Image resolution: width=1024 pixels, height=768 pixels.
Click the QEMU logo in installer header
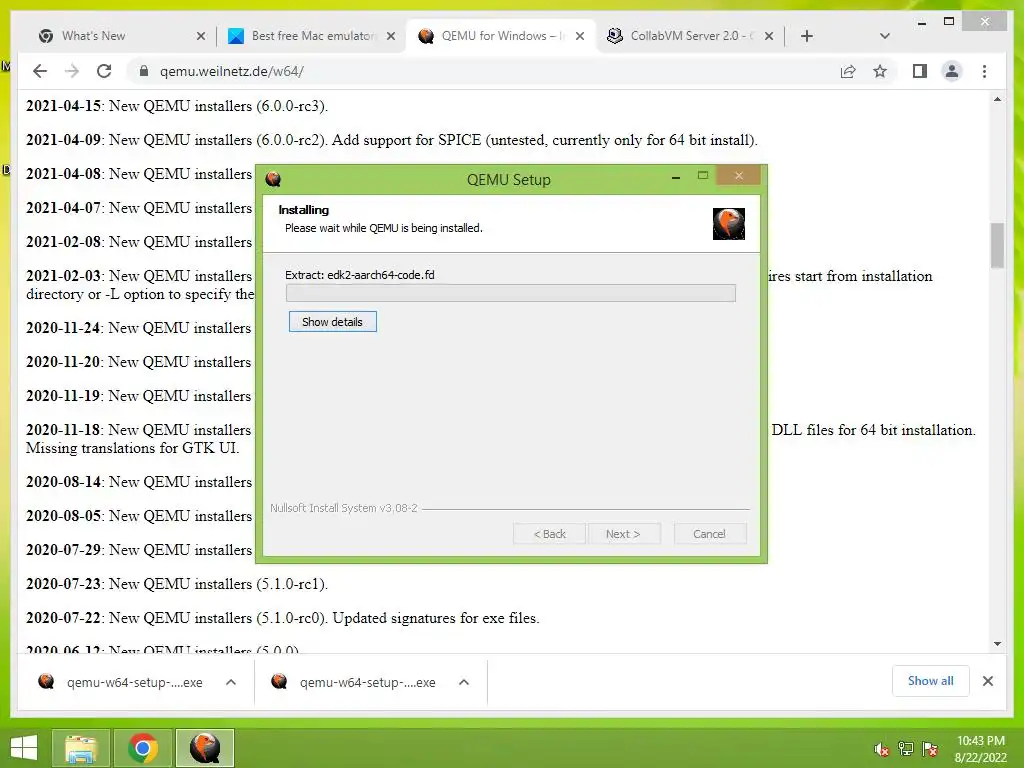(x=729, y=223)
